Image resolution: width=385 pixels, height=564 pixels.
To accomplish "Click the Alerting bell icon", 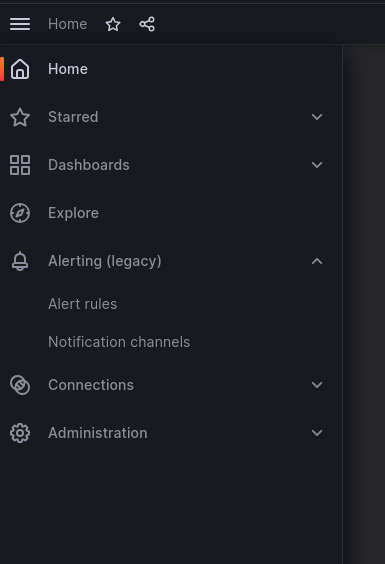I will [x=20, y=261].
